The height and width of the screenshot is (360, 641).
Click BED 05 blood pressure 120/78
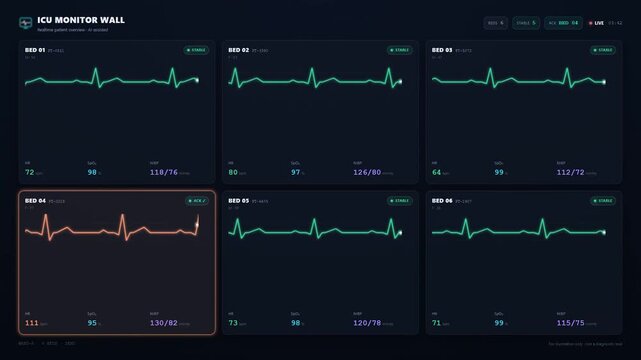(x=367, y=323)
